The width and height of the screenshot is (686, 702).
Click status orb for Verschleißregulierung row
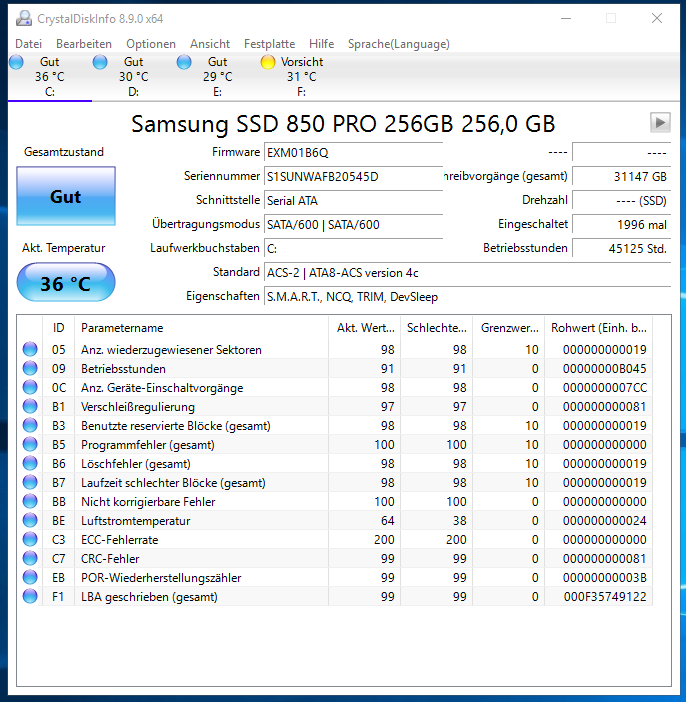30,406
